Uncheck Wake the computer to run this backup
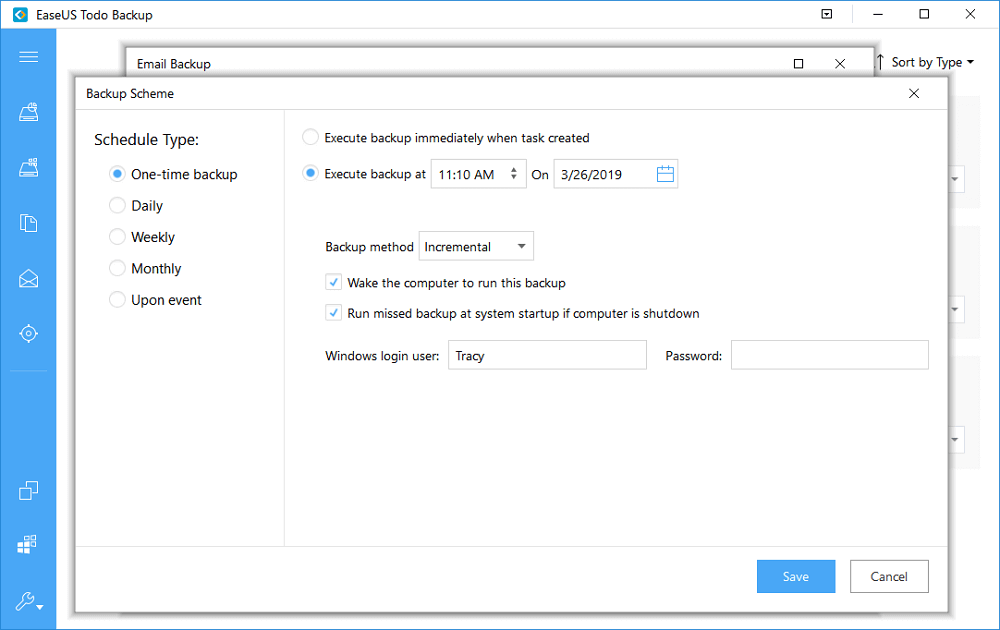Image resolution: width=1000 pixels, height=630 pixels. point(334,282)
